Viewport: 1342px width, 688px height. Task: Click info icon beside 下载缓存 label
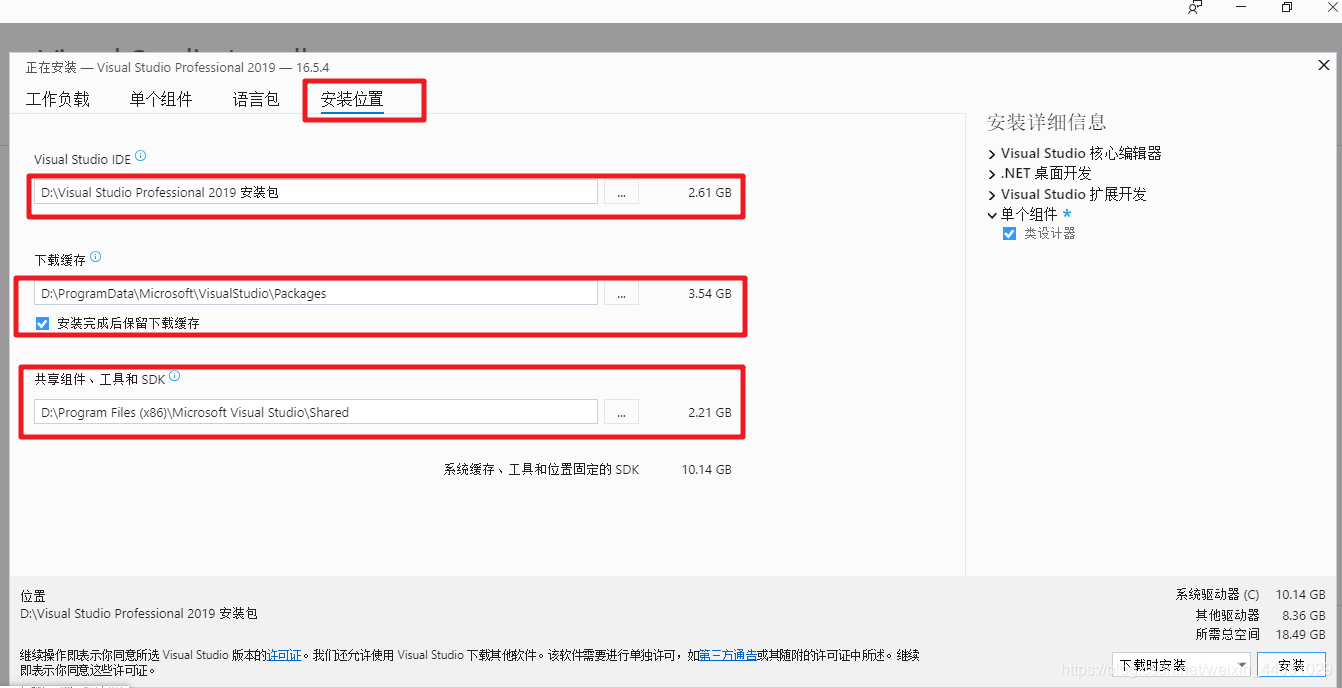click(96, 257)
